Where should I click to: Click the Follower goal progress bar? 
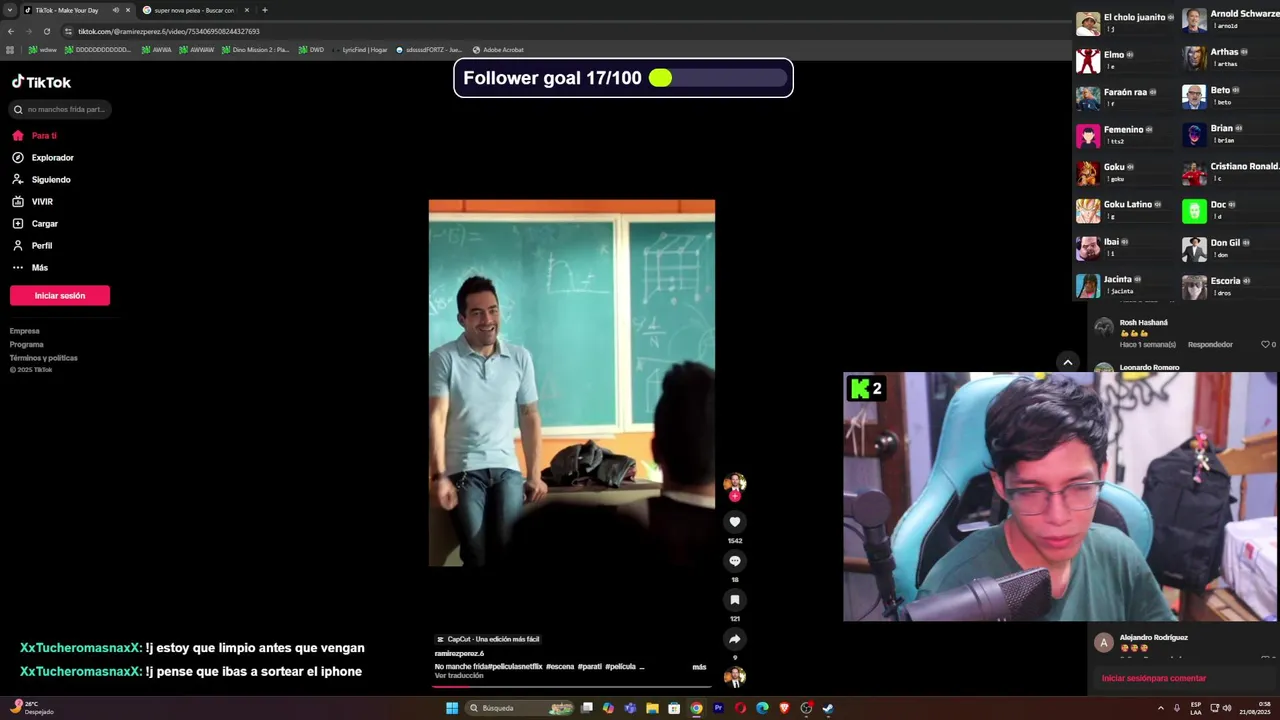718,78
